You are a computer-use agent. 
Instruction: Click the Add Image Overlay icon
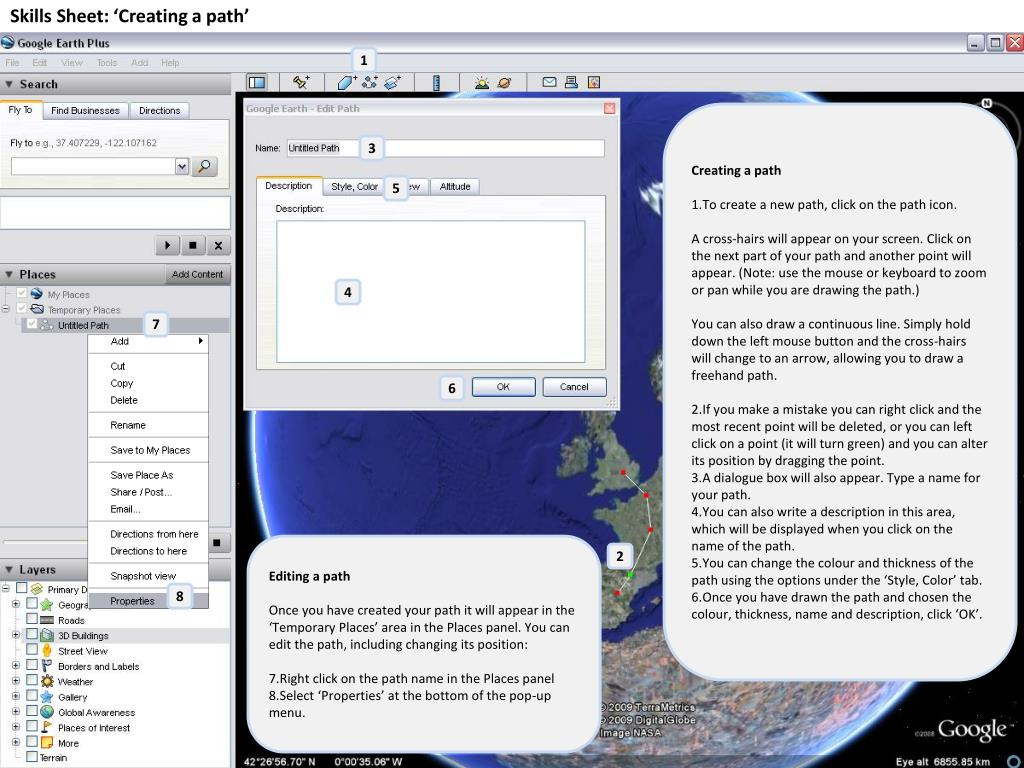[x=392, y=82]
